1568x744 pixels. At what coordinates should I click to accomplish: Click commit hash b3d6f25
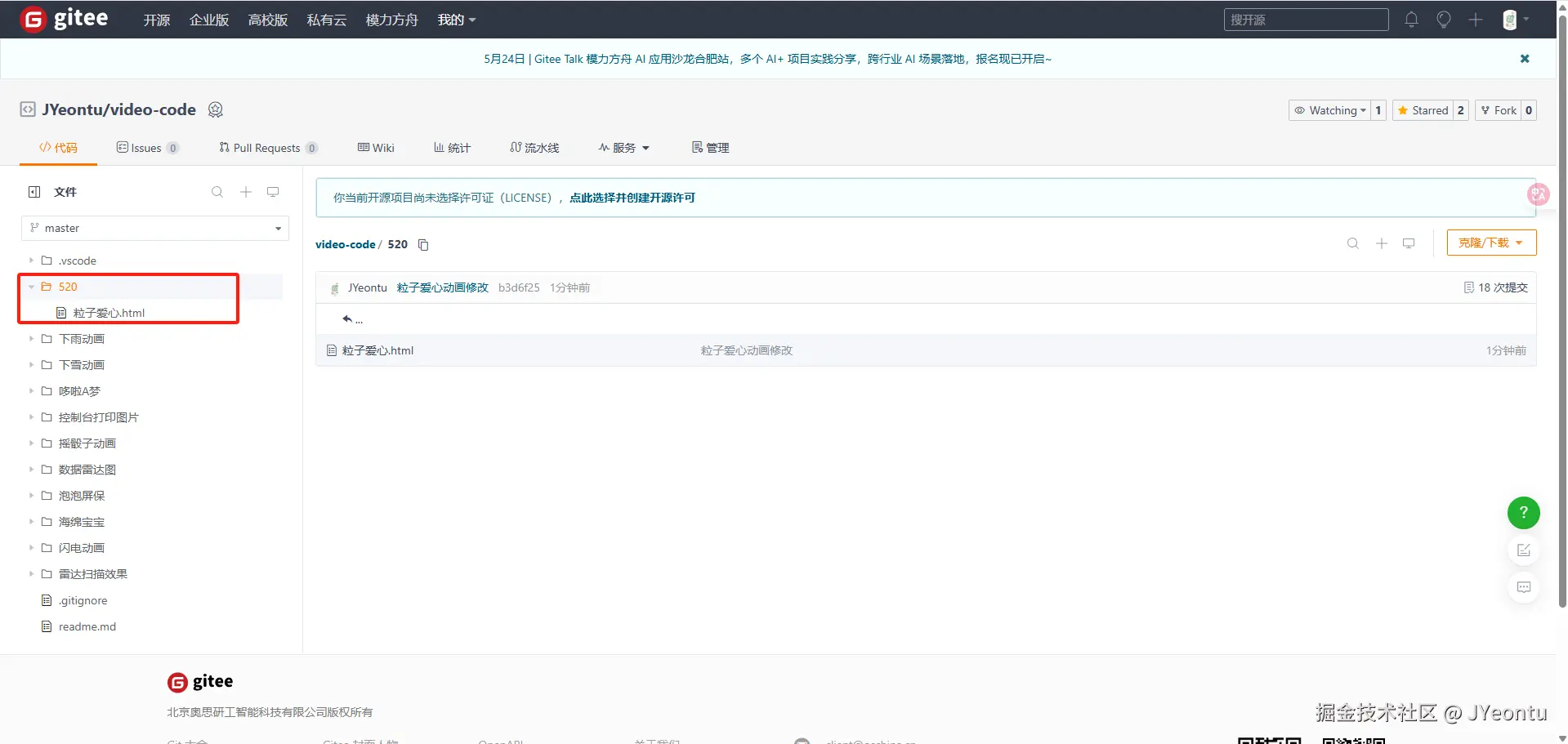point(519,287)
